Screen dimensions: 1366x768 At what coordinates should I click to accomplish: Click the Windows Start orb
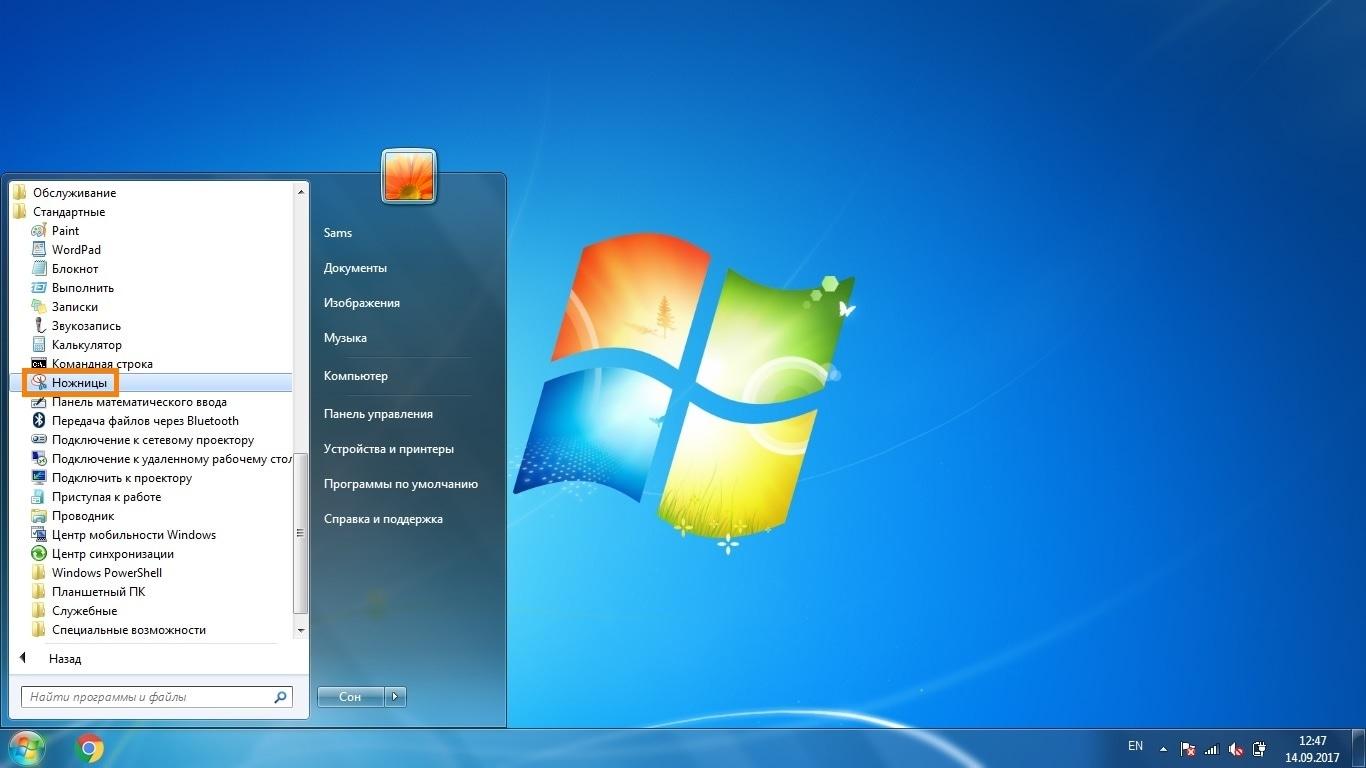click(x=26, y=748)
